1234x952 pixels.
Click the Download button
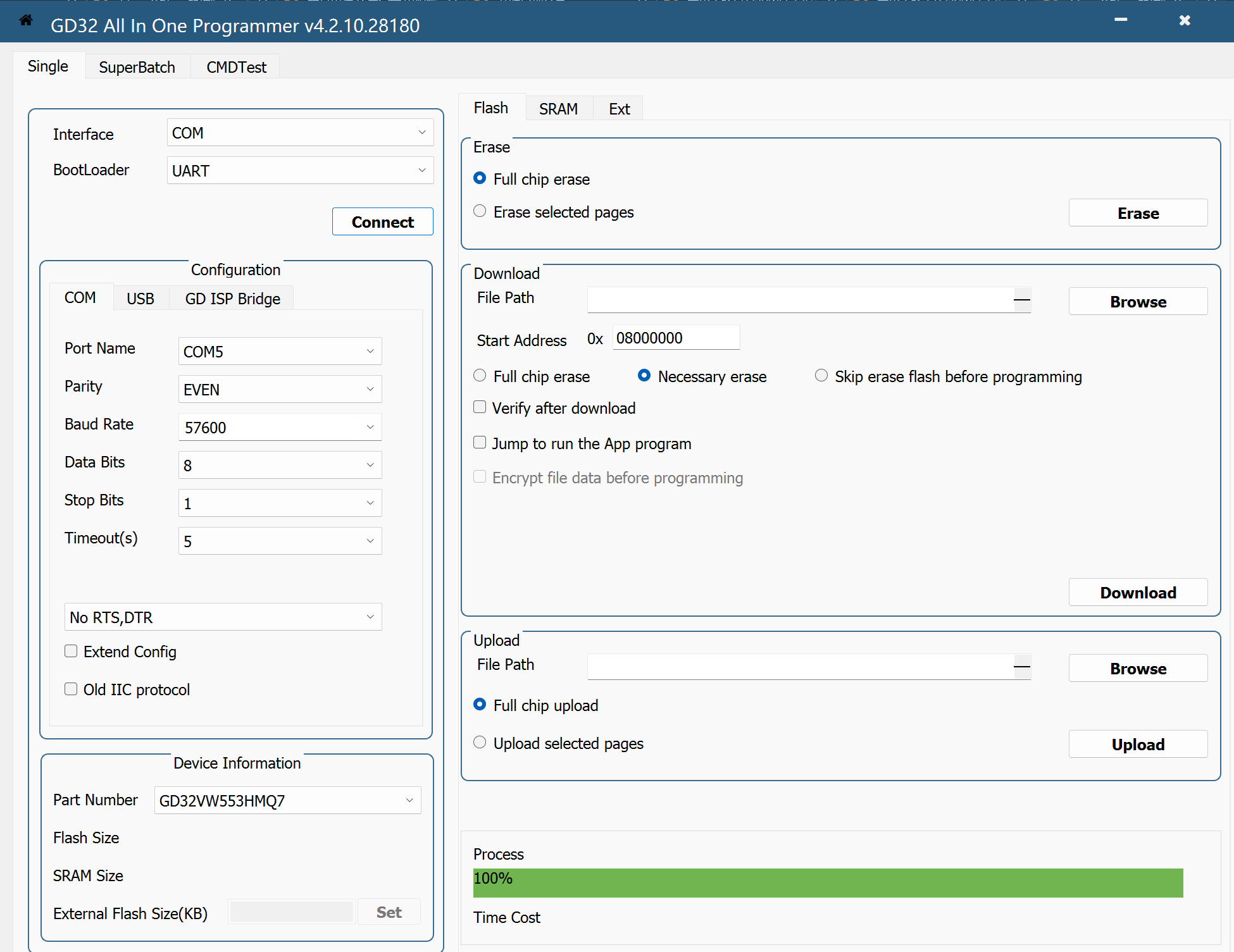[1138, 593]
